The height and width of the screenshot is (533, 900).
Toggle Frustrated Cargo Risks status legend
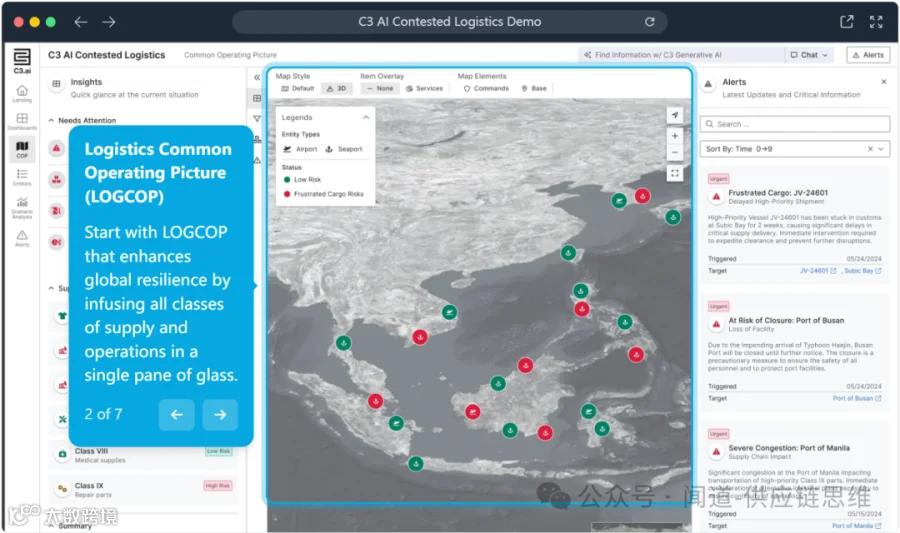tap(324, 194)
